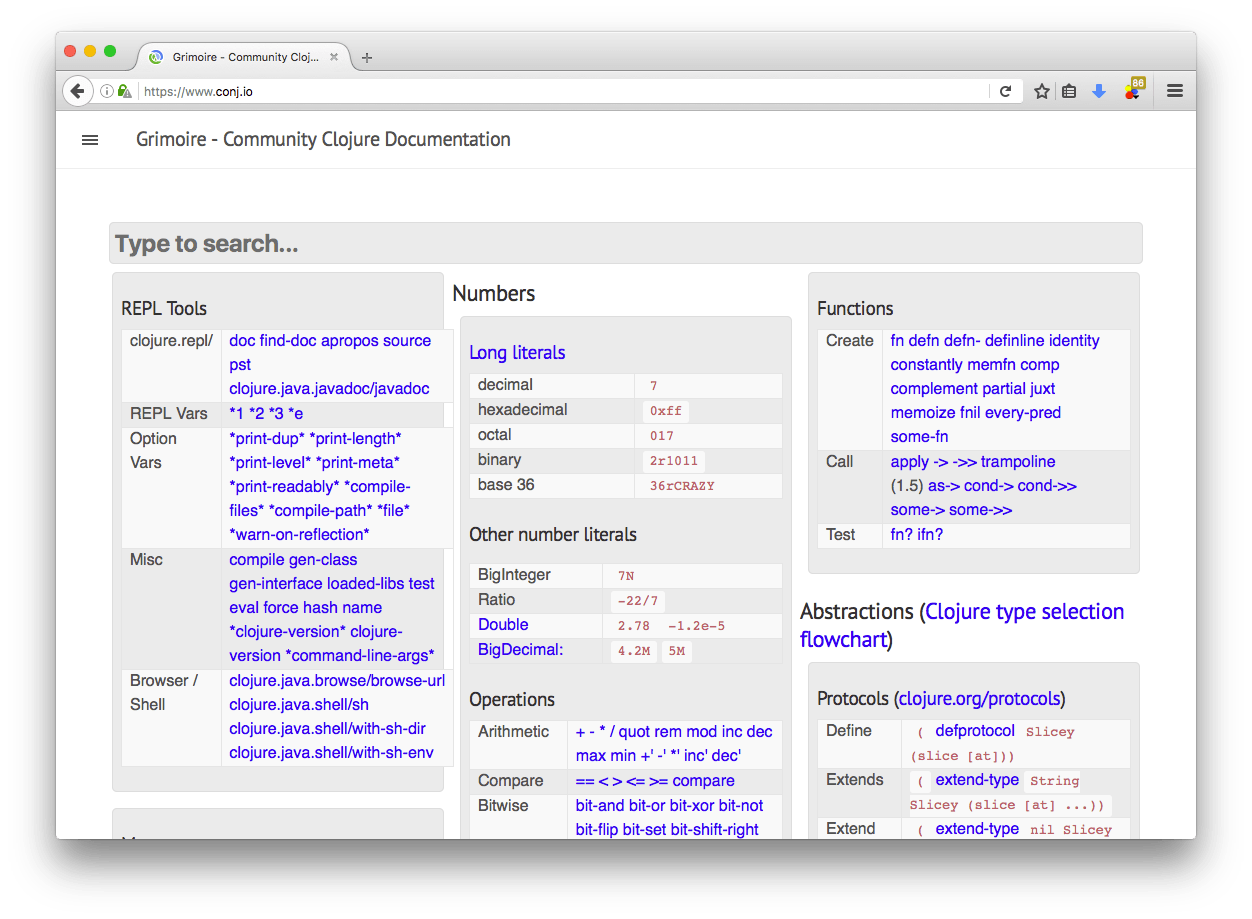Bookmark this page with the star icon
The width and height of the screenshot is (1252, 919).
click(x=1041, y=91)
